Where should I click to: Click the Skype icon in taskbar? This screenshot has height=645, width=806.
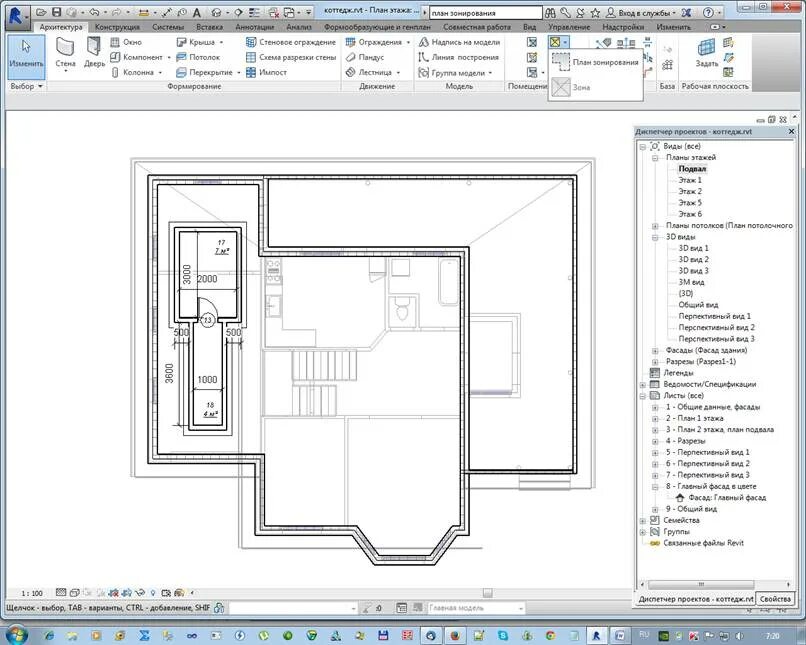503,636
